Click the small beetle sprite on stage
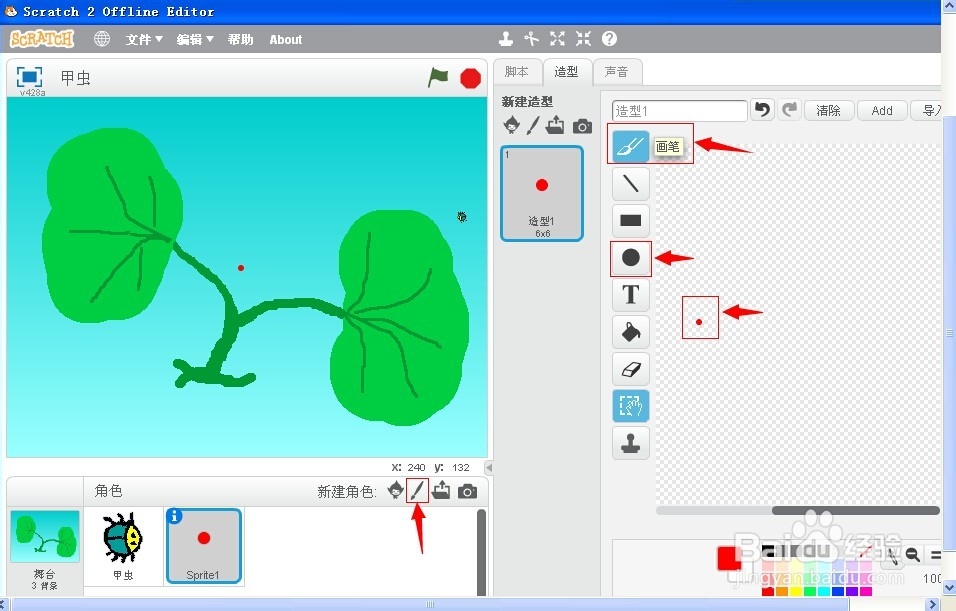 [x=462, y=216]
